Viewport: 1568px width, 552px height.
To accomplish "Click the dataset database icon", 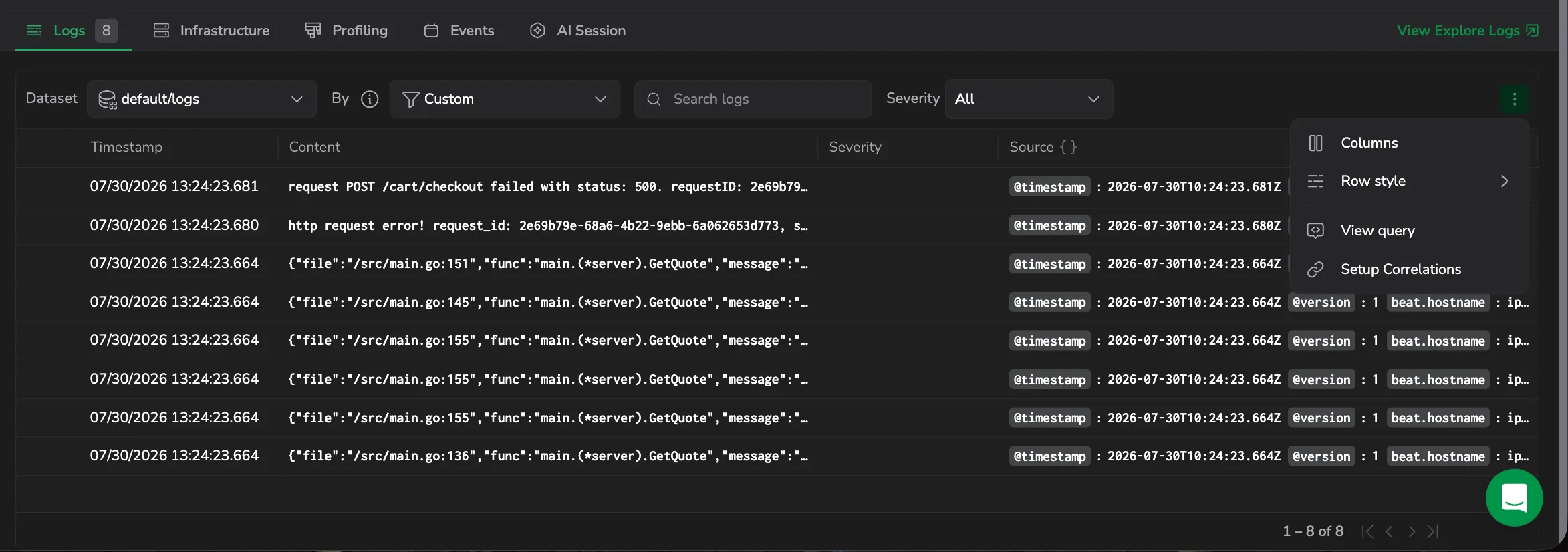I will [x=107, y=100].
